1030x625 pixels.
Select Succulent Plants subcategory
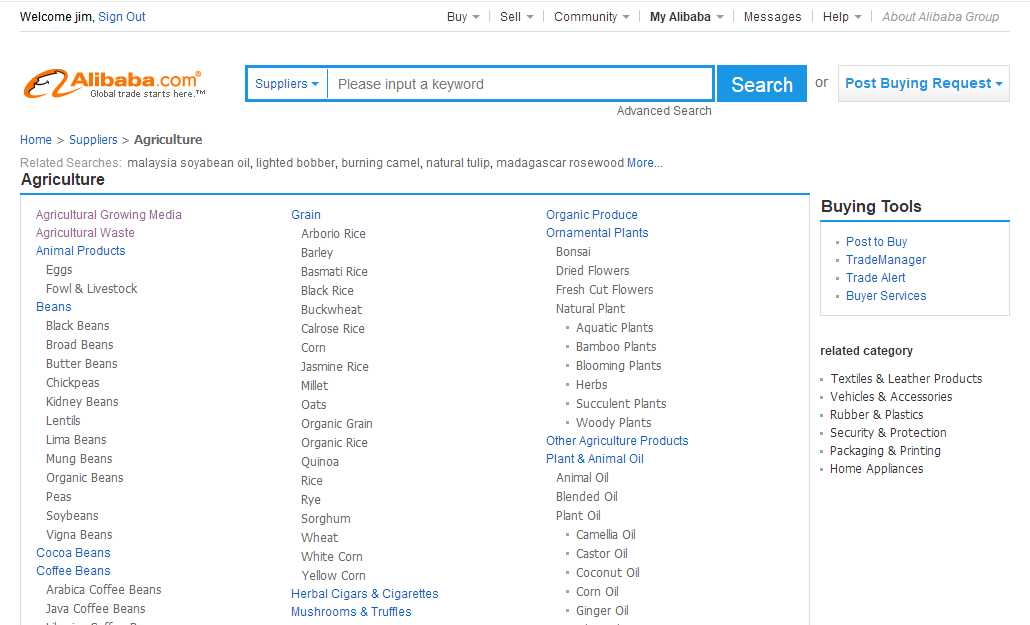621,404
